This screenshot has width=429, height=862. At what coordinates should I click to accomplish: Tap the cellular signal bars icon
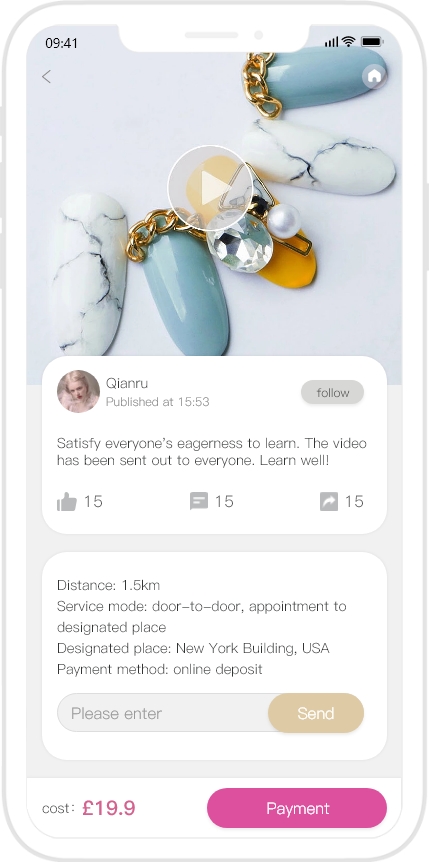pyautogui.click(x=331, y=42)
